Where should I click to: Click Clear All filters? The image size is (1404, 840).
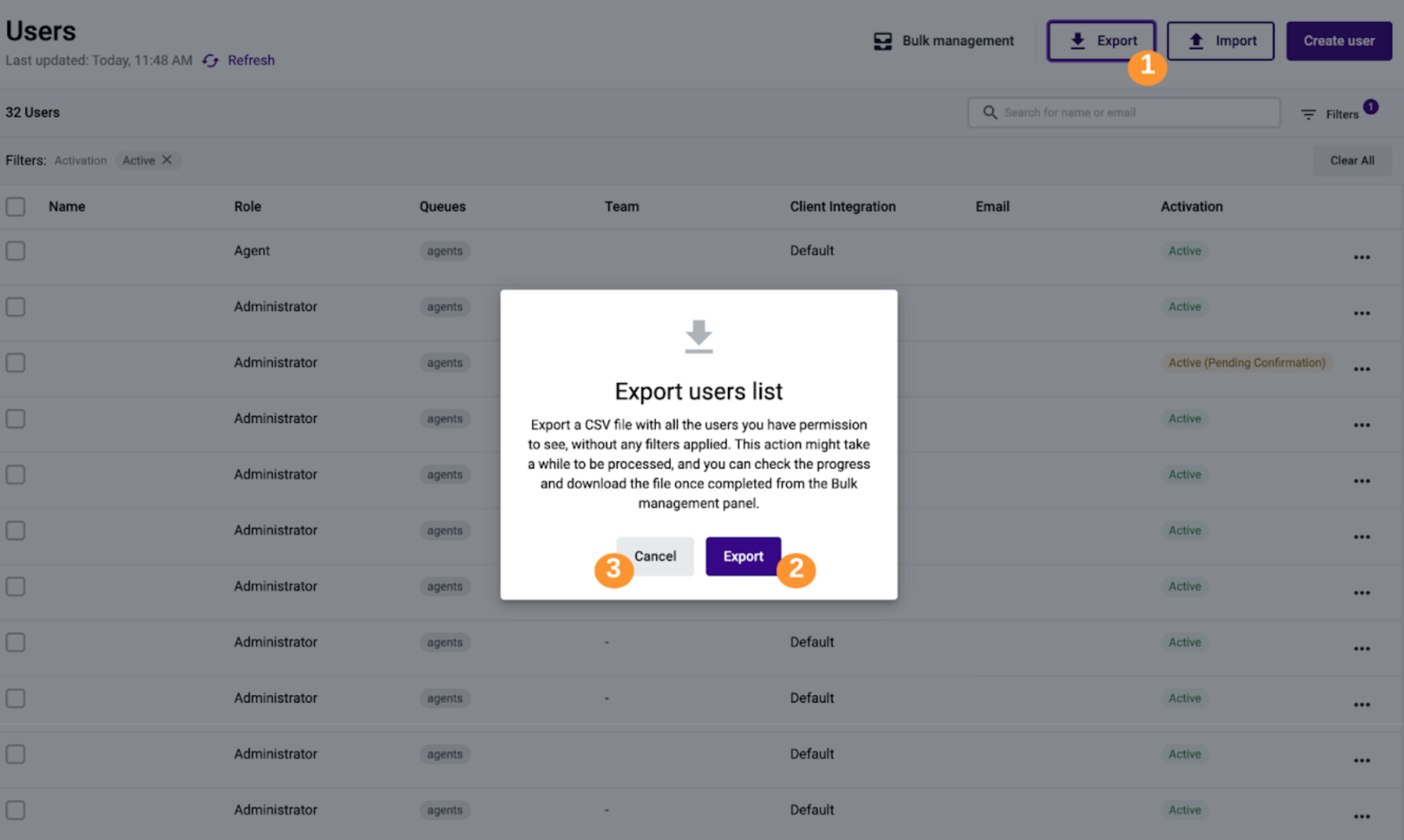point(1352,160)
